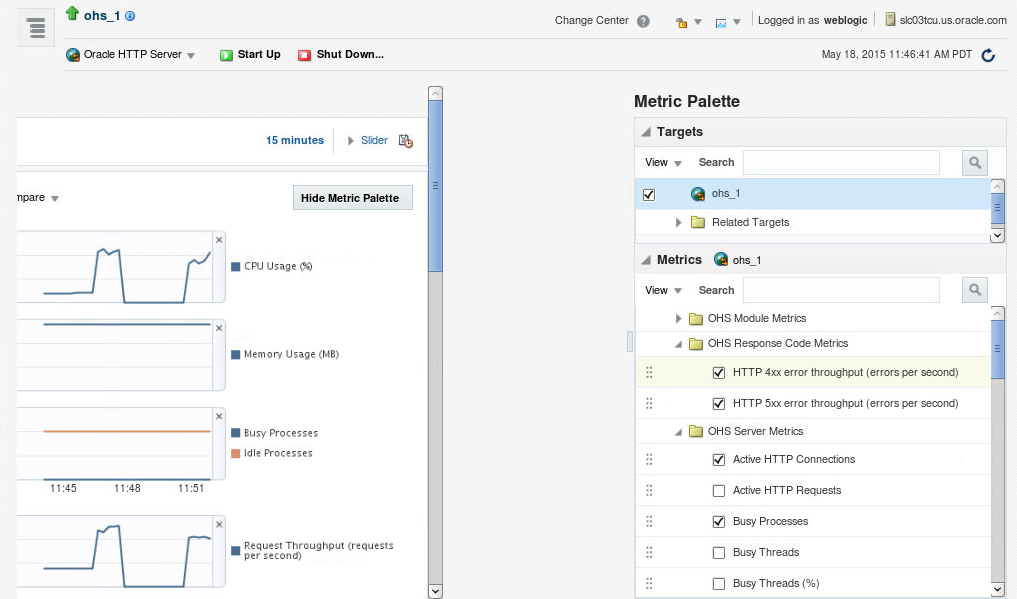Click the Change Center label
The height and width of the screenshot is (599, 1017).
[x=592, y=21]
